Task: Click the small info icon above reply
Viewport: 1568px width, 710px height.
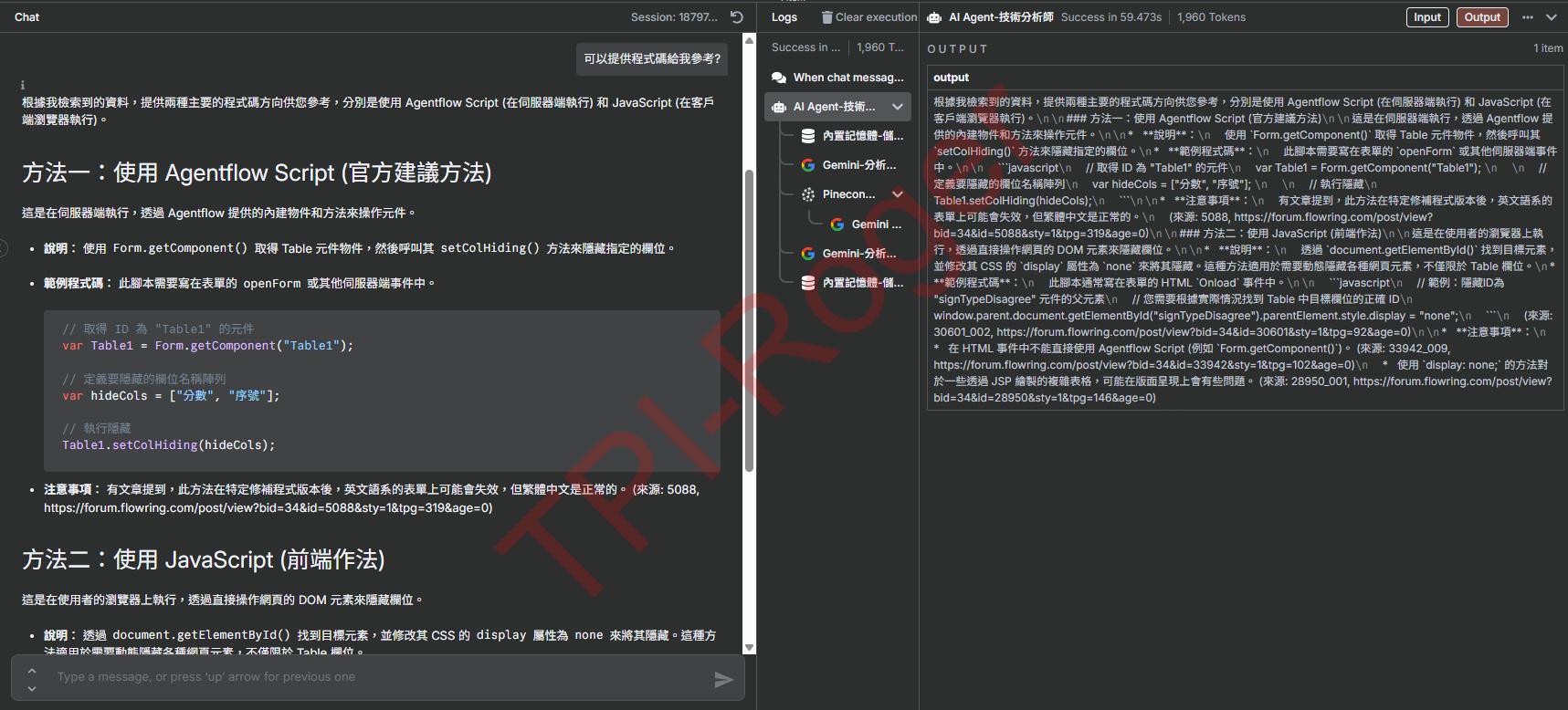Action: coord(23,85)
